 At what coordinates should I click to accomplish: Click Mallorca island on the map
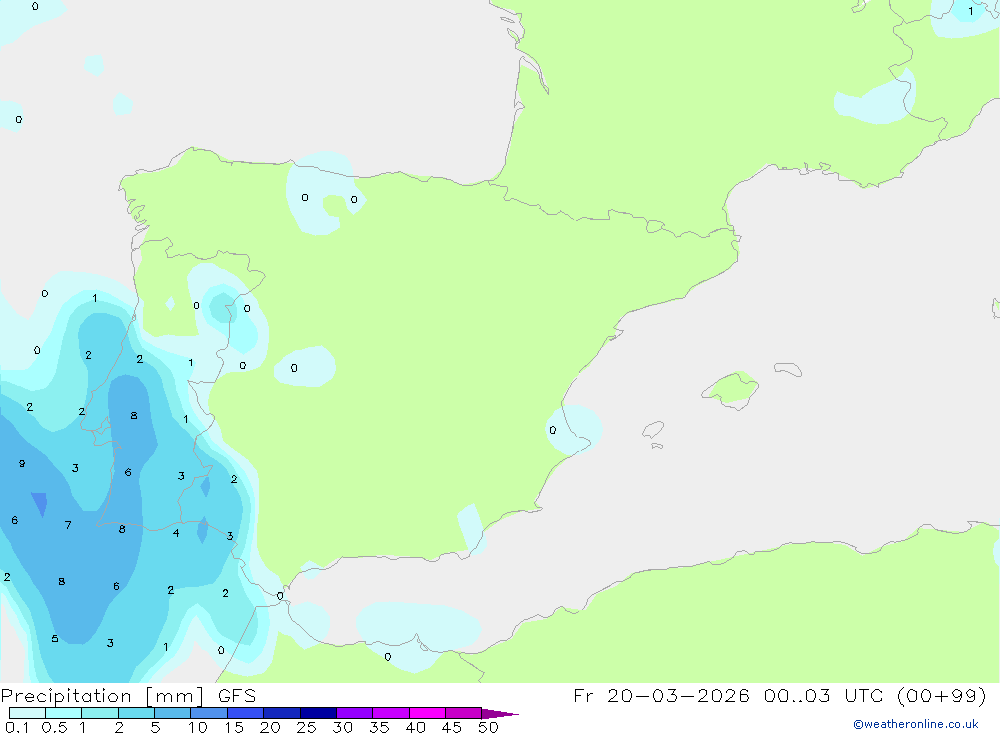tap(731, 390)
